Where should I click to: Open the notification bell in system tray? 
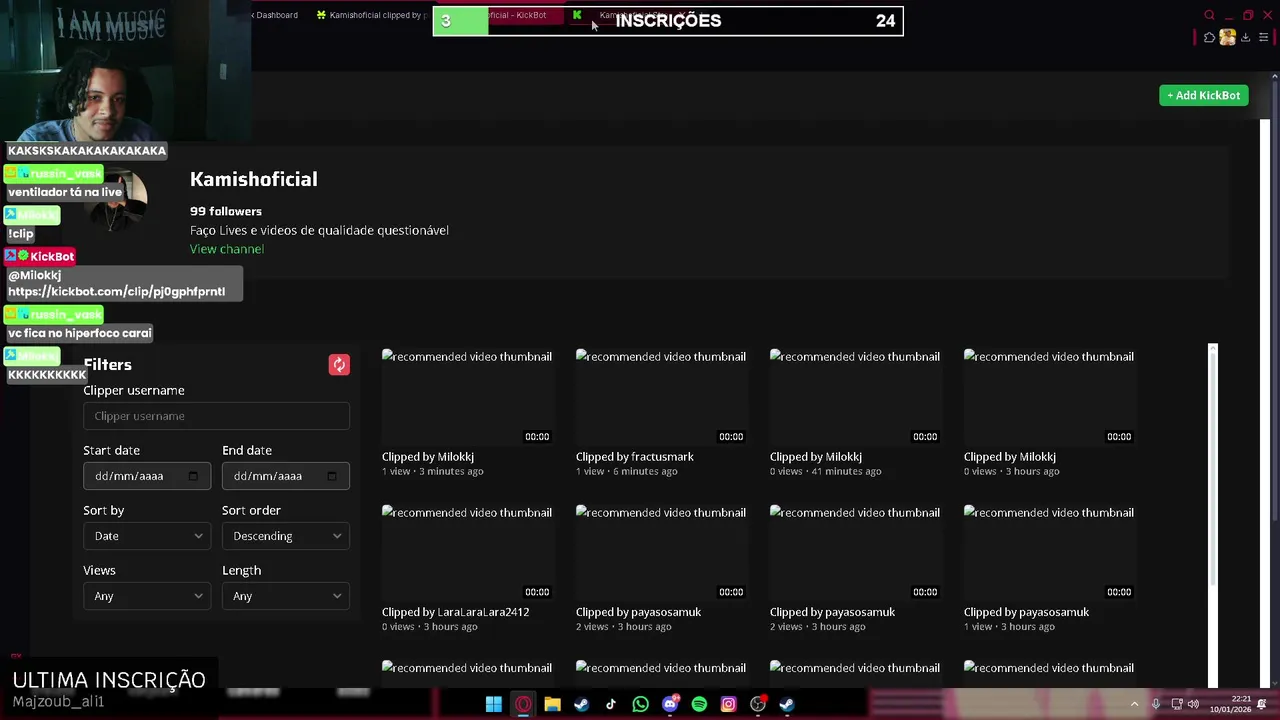tap(1262, 704)
